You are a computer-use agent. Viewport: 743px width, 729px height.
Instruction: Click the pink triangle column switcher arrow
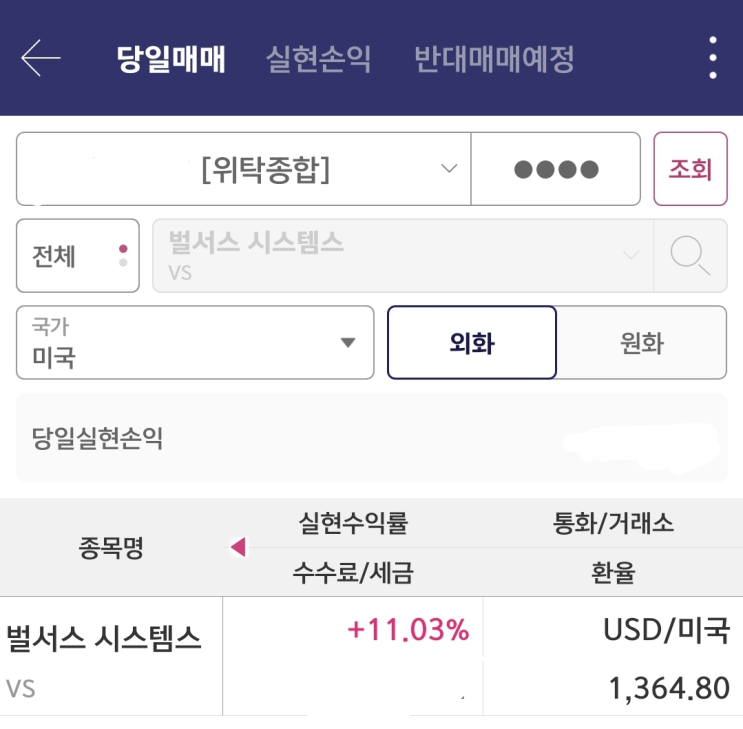(238, 547)
